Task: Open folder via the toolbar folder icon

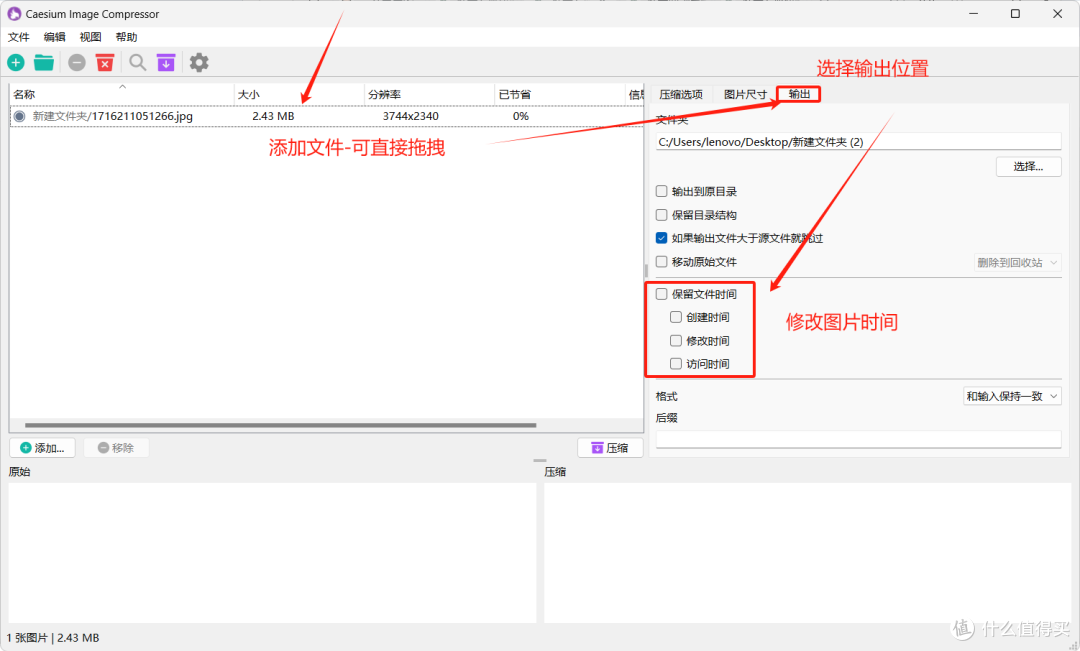Action: click(44, 63)
